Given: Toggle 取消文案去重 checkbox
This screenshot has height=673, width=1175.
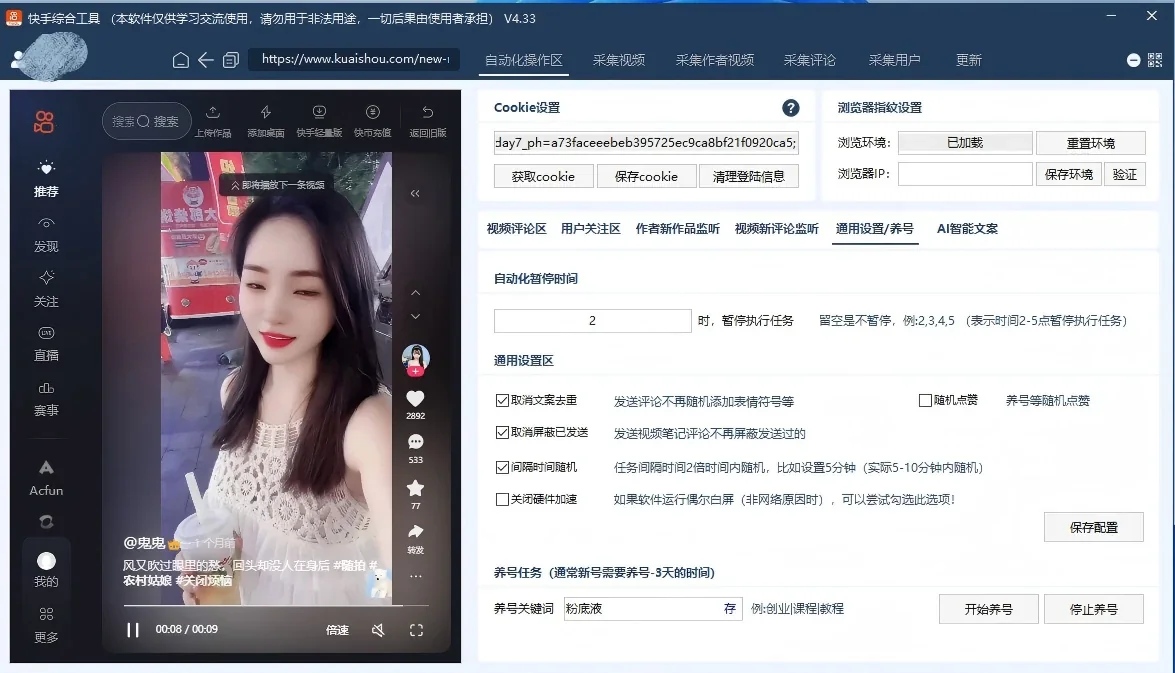Looking at the screenshot, I should coord(502,401).
